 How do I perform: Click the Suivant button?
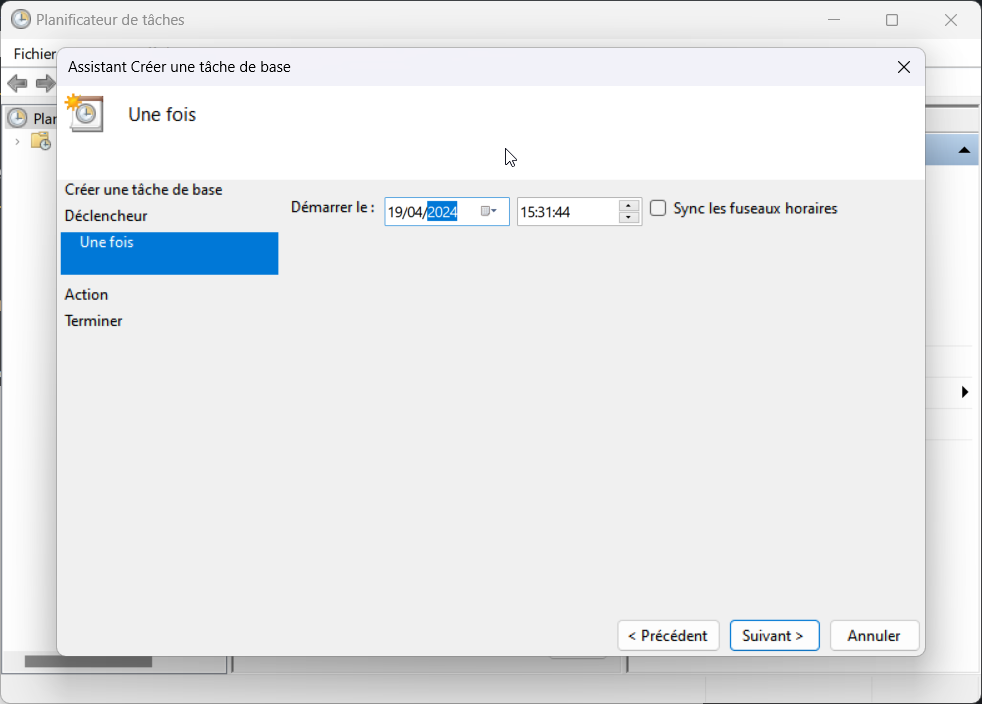click(774, 636)
